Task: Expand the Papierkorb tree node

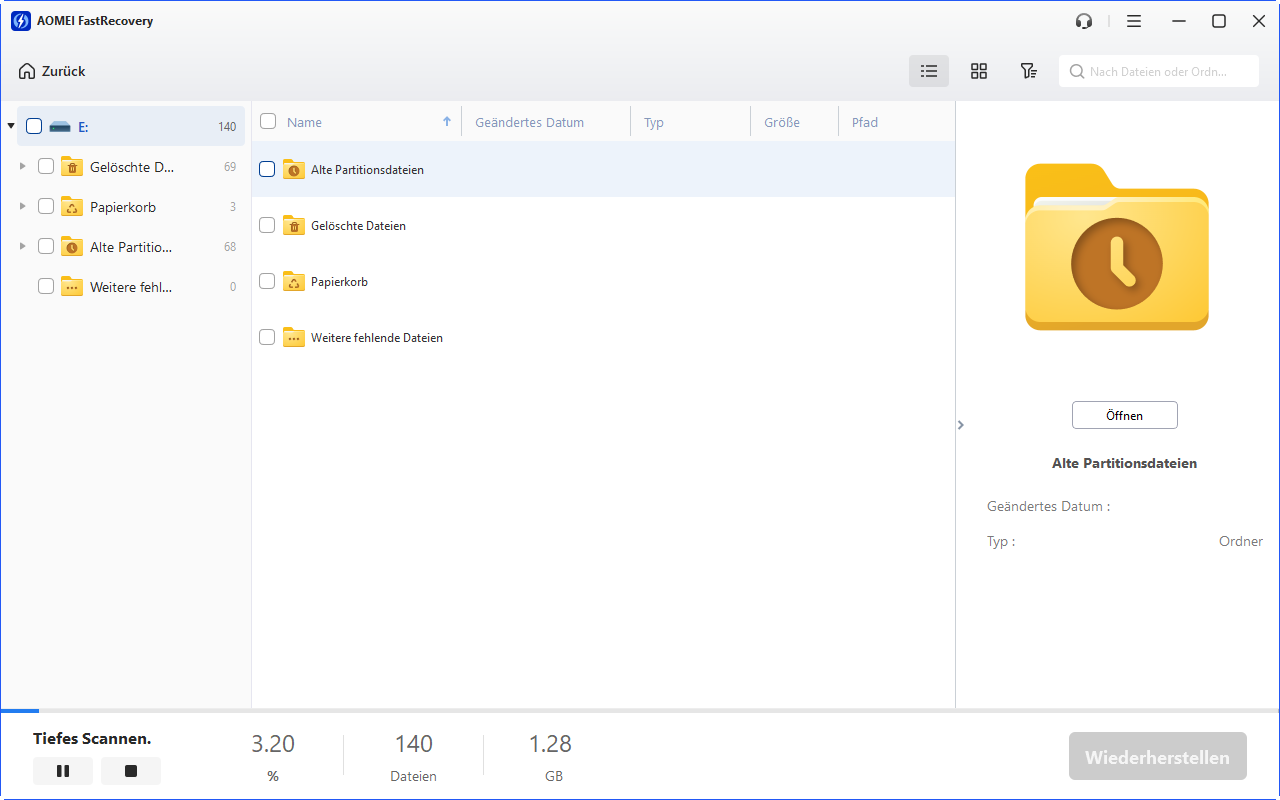Action: pyautogui.click(x=23, y=206)
